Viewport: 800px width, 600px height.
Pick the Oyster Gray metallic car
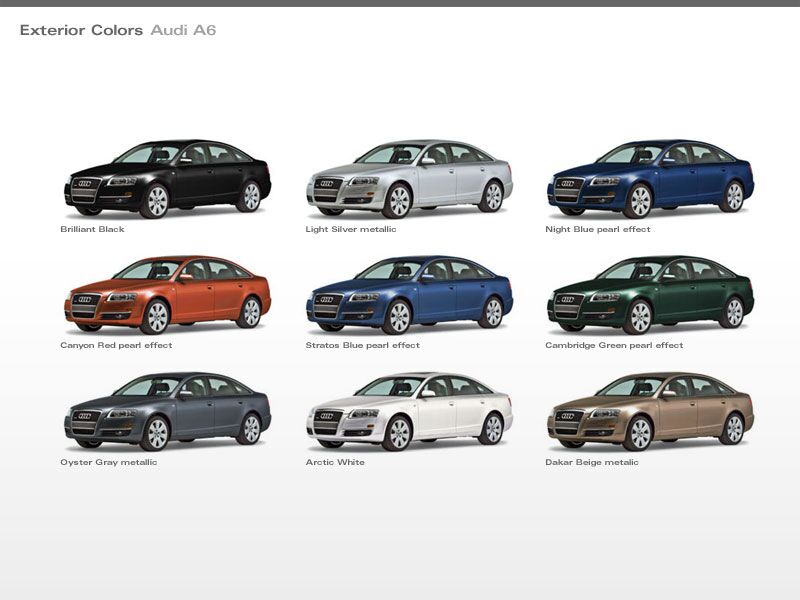click(167, 411)
